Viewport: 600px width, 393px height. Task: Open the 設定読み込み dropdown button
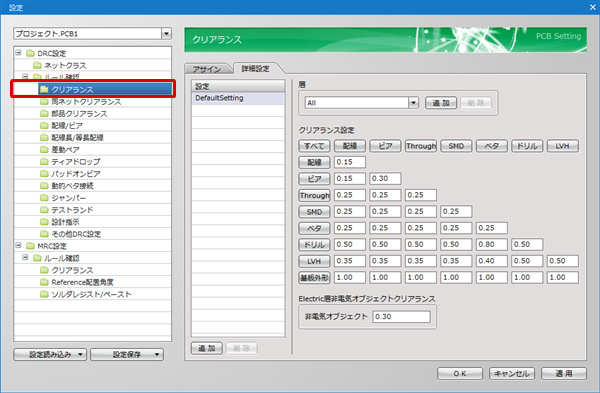point(50,354)
